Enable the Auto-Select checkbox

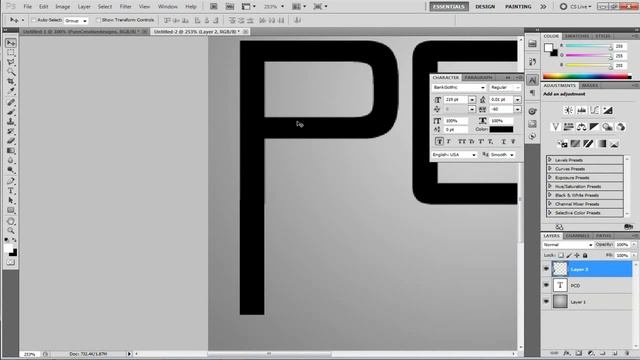[34, 20]
